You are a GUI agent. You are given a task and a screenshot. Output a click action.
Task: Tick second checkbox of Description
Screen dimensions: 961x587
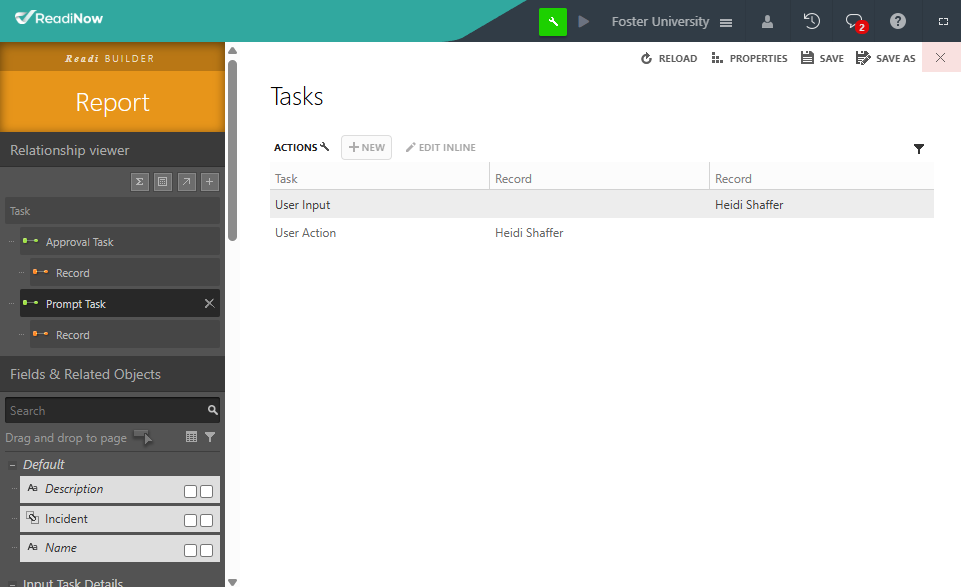pos(207,491)
